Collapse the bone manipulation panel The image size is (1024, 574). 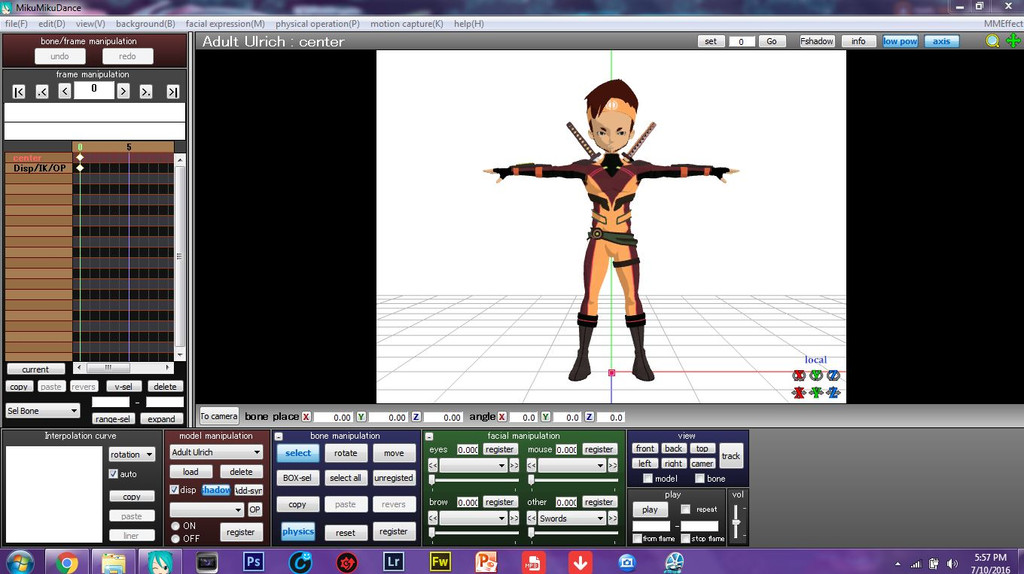(x=279, y=436)
